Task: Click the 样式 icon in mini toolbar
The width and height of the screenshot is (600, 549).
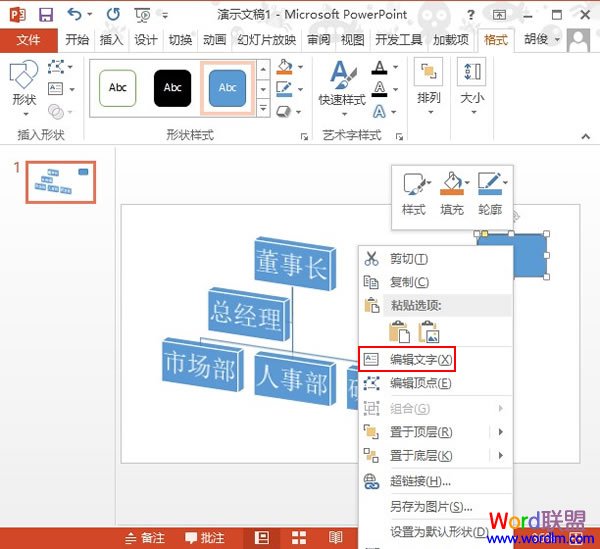Action: click(x=414, y=194)
